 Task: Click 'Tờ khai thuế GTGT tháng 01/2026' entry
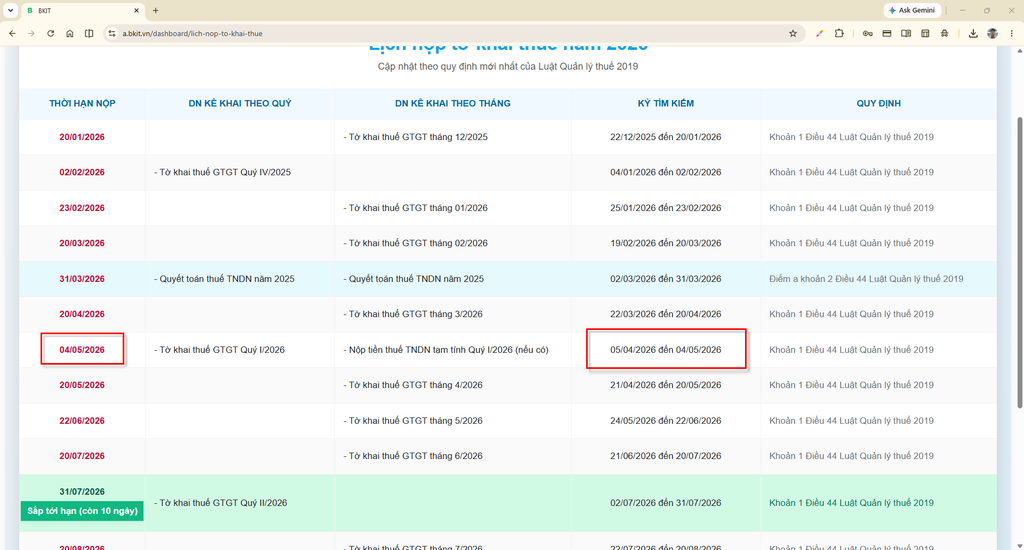point(415,208)
